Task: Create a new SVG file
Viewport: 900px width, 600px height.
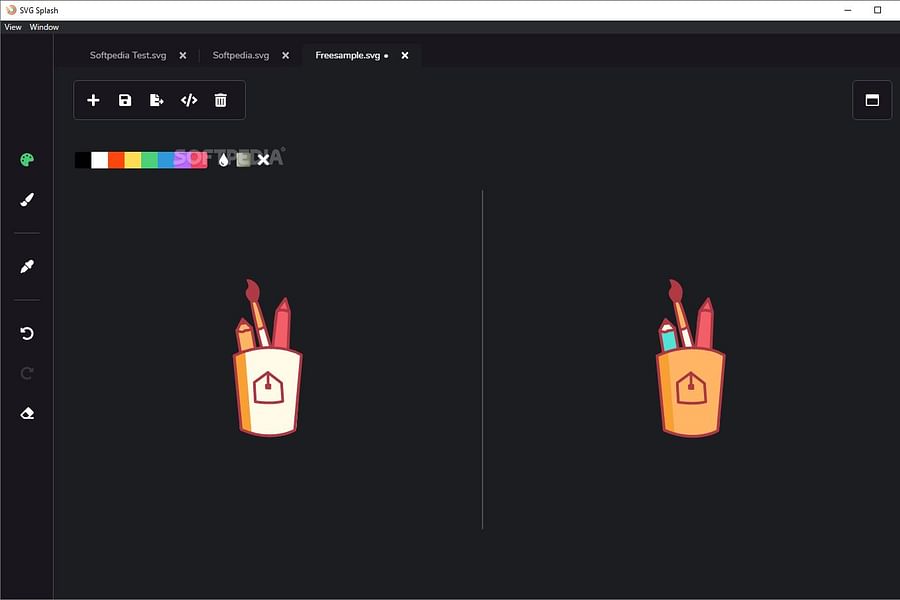Action: (x=93, y=100)
